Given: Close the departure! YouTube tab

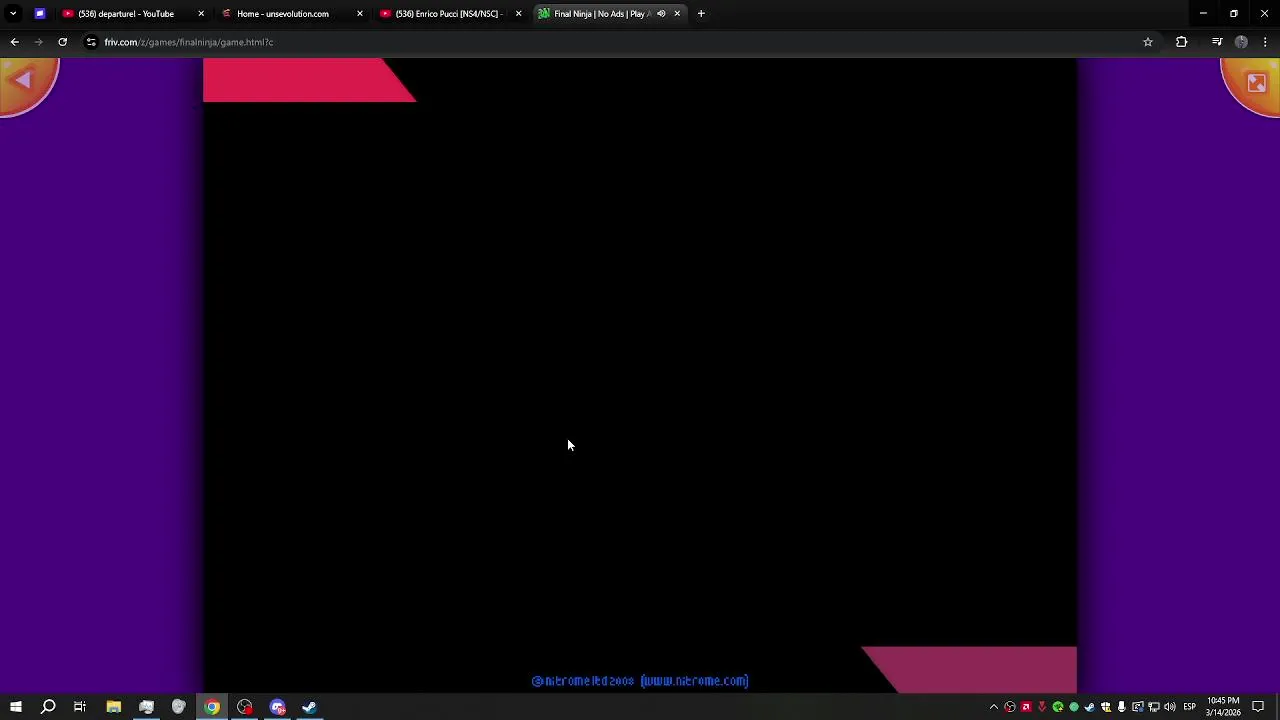Looking at the screenshot, I should tap(201, 14).
